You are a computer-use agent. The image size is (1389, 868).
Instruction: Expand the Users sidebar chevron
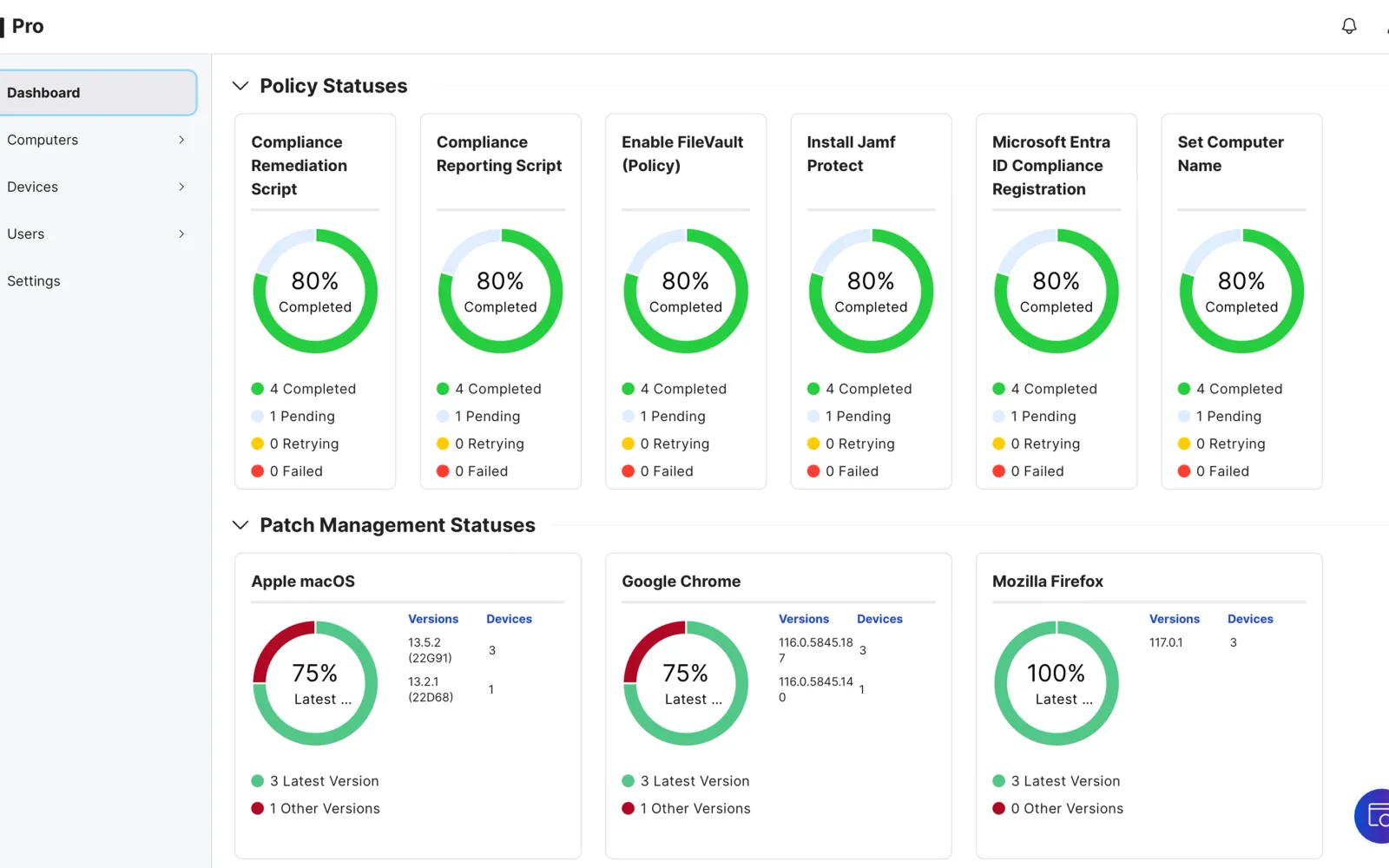181,233
